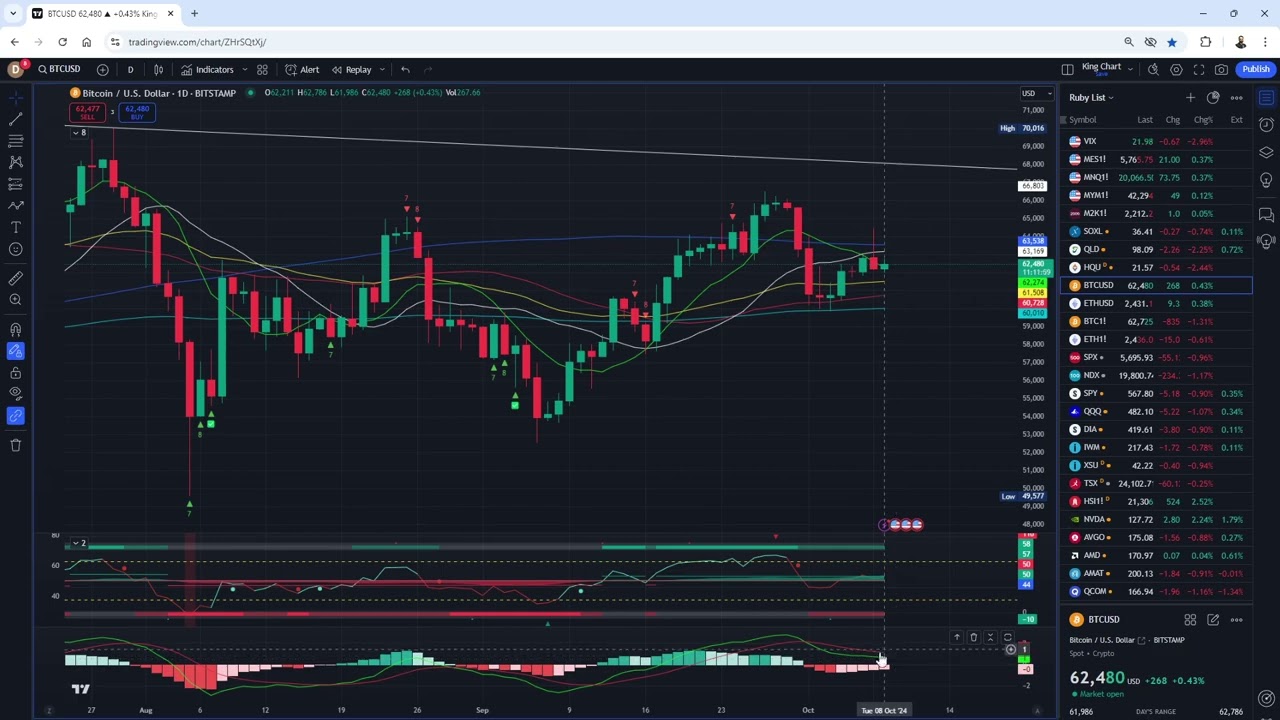
Task: Open the watchlist three-dots menu
Action: pyautogui.click(x=1236, y=97)
